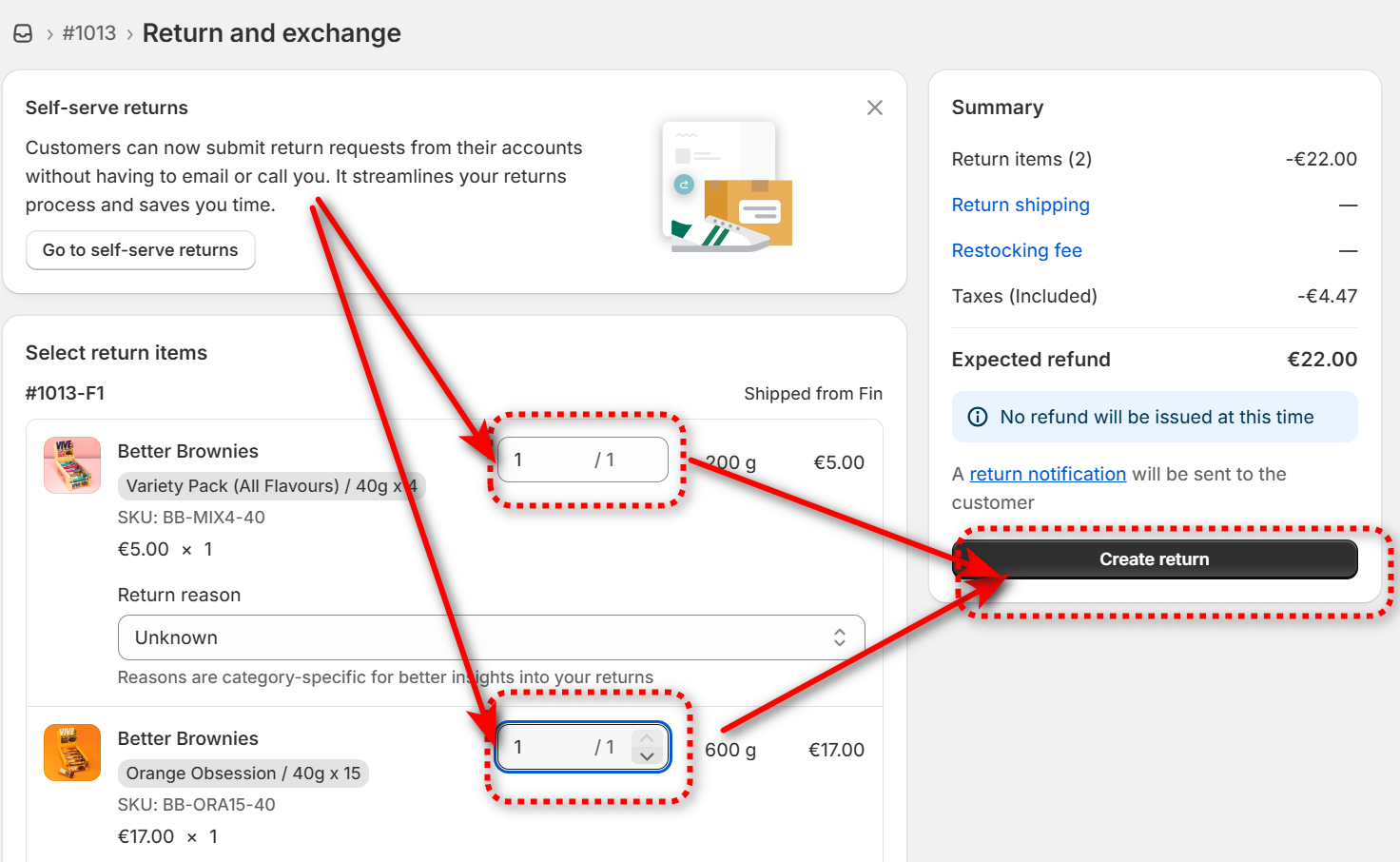Click Go to self-serve returns button
The width and height of the screenshot is (1400, 862).
pos(140,250)
